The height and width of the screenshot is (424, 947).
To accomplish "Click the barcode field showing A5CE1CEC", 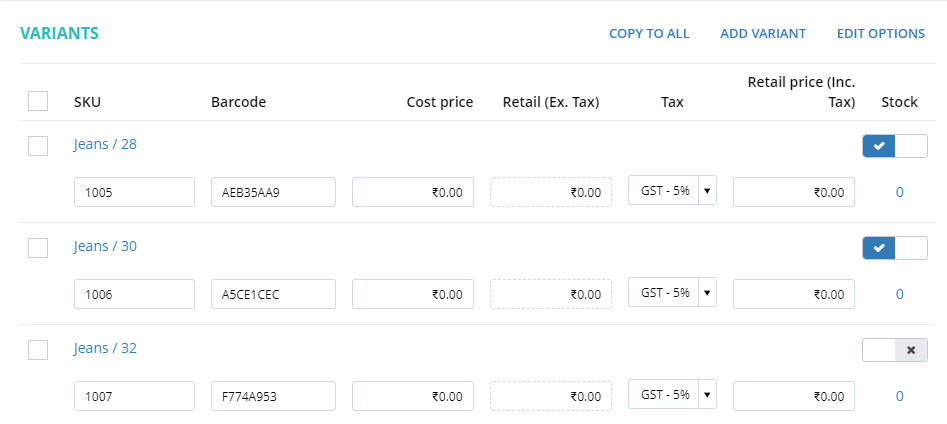I will [x=274, y=294].
